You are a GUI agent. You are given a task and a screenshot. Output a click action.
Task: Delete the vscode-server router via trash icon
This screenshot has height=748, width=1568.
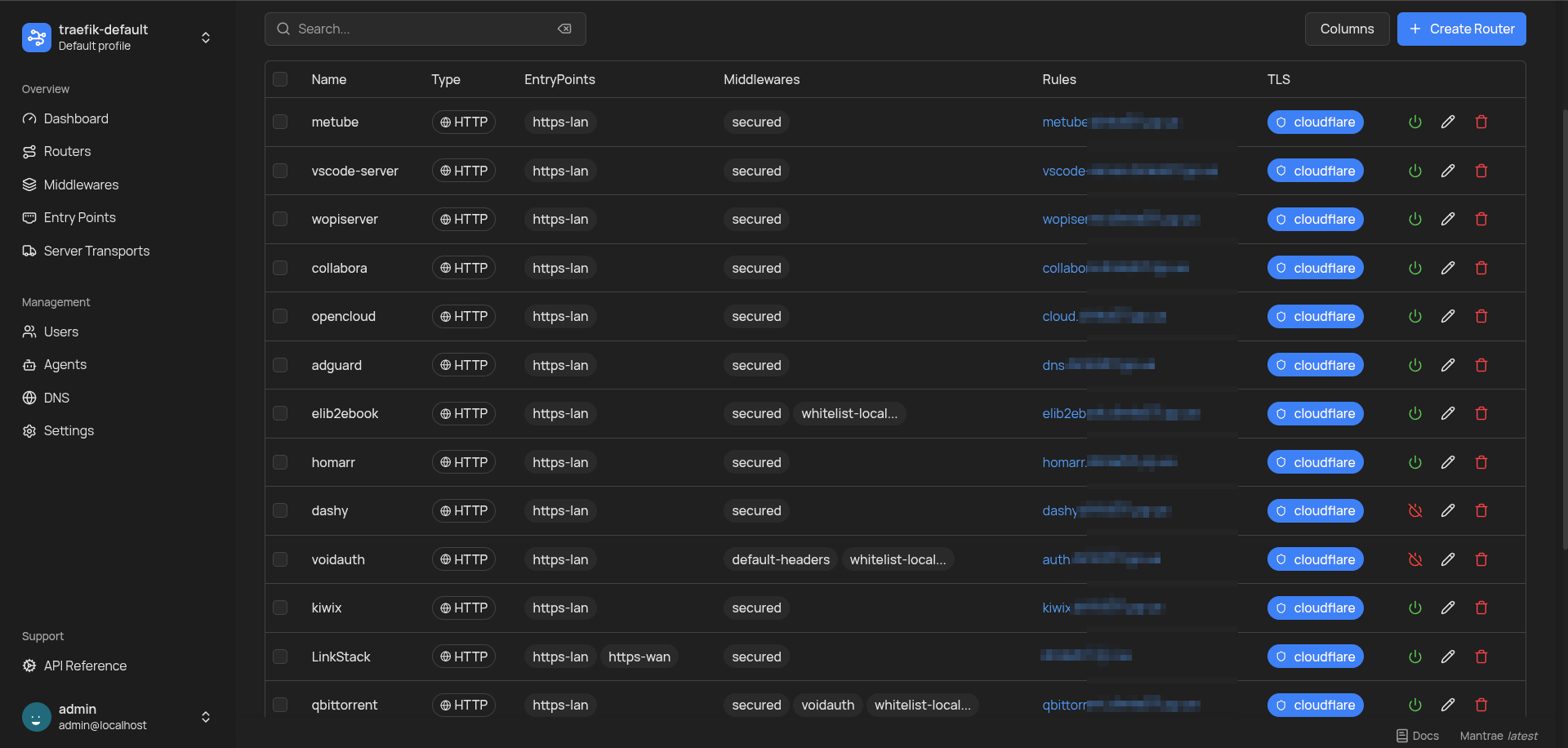pos(1481,171)
